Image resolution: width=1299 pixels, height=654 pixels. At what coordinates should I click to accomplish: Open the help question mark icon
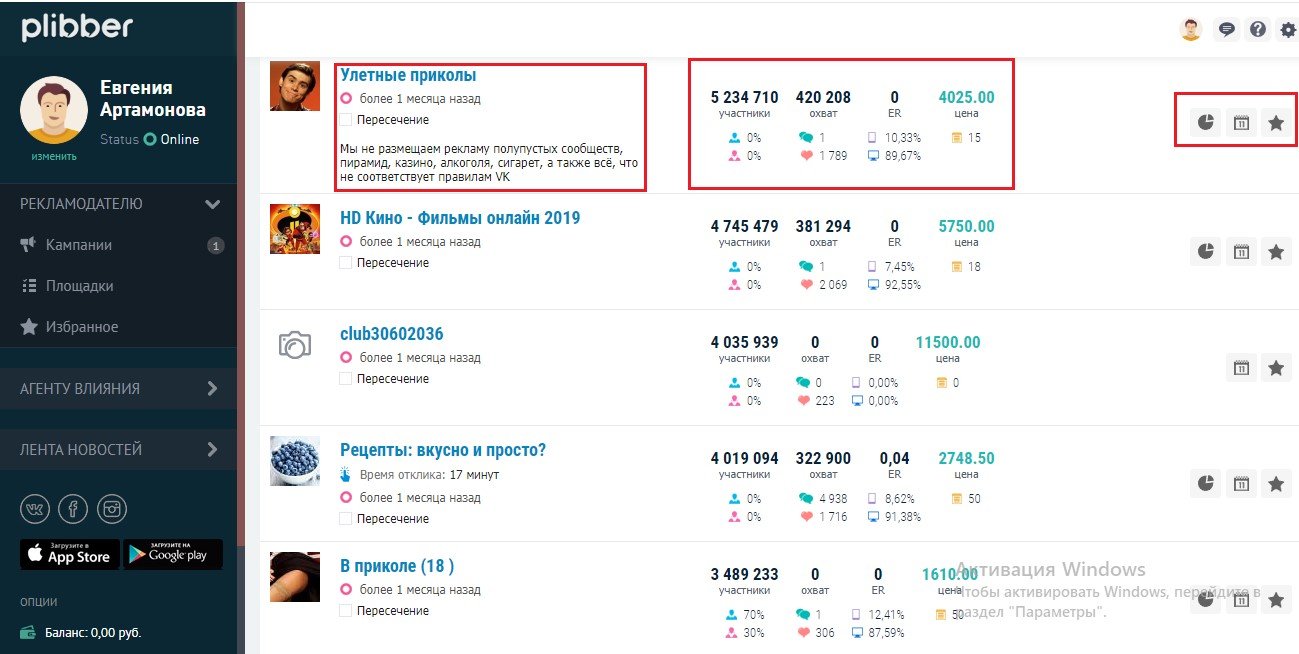pos(1258,29)
